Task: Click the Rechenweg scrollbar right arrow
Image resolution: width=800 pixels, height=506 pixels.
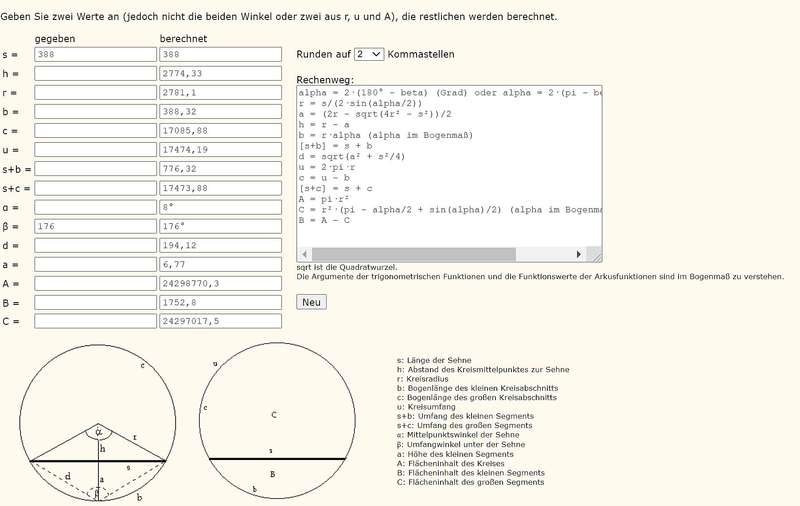Action: (579, 254)
